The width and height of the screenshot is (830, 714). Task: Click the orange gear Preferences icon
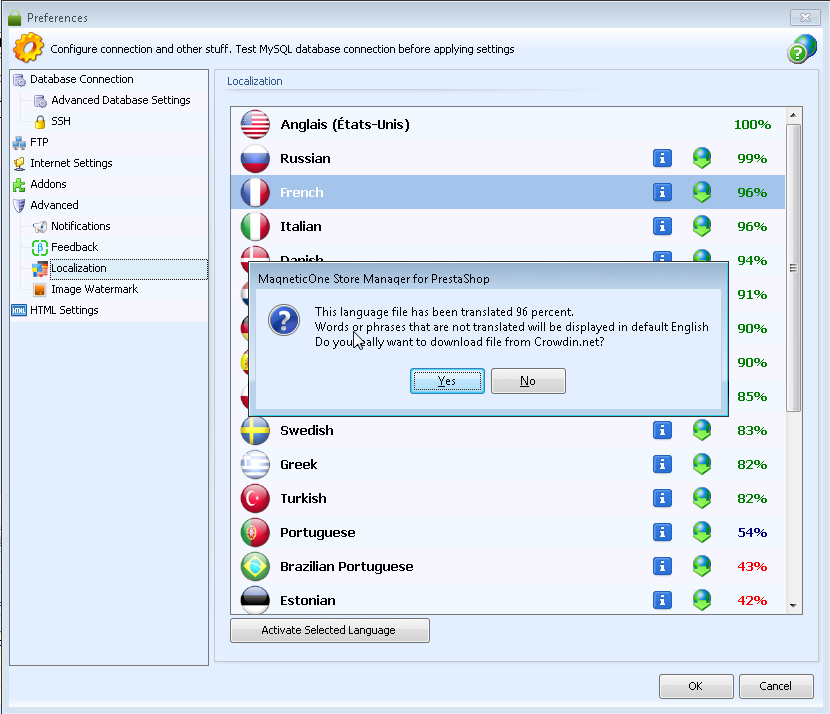(x=28, y=48)
